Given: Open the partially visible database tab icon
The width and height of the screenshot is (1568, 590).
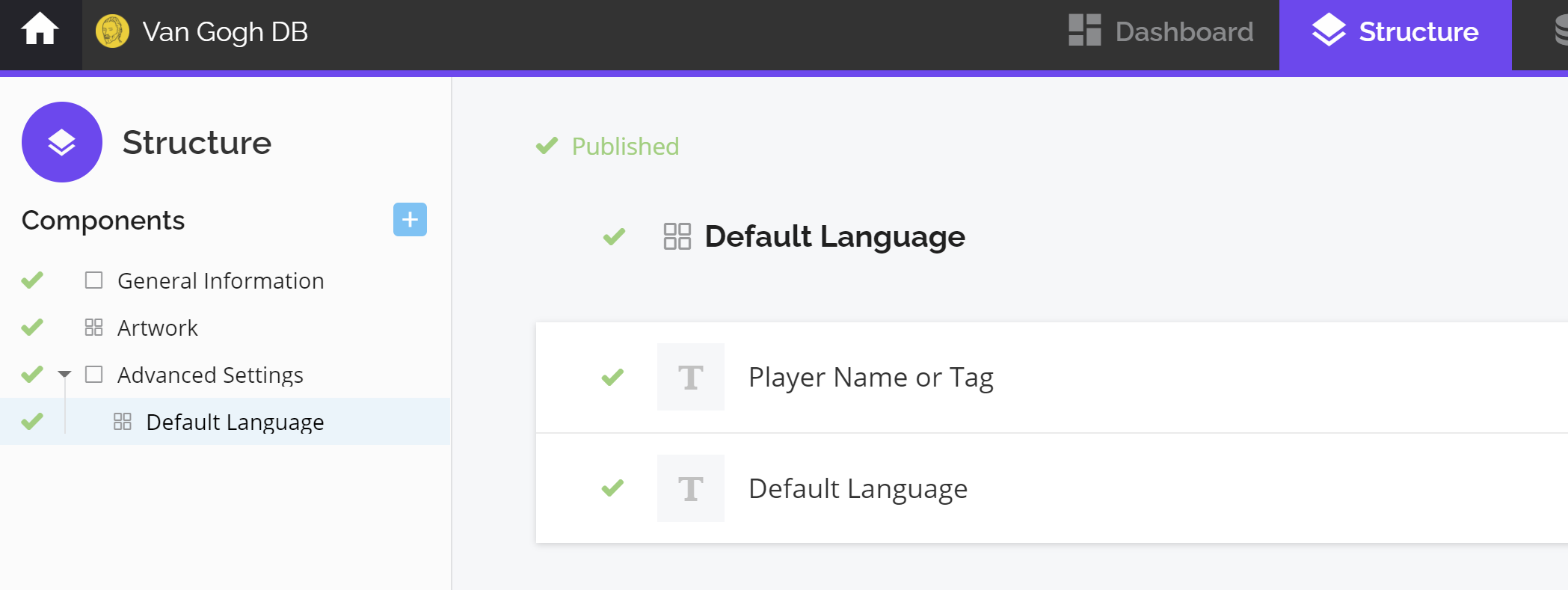Looking at the screenshot, I should click(x=1561, y=31).
